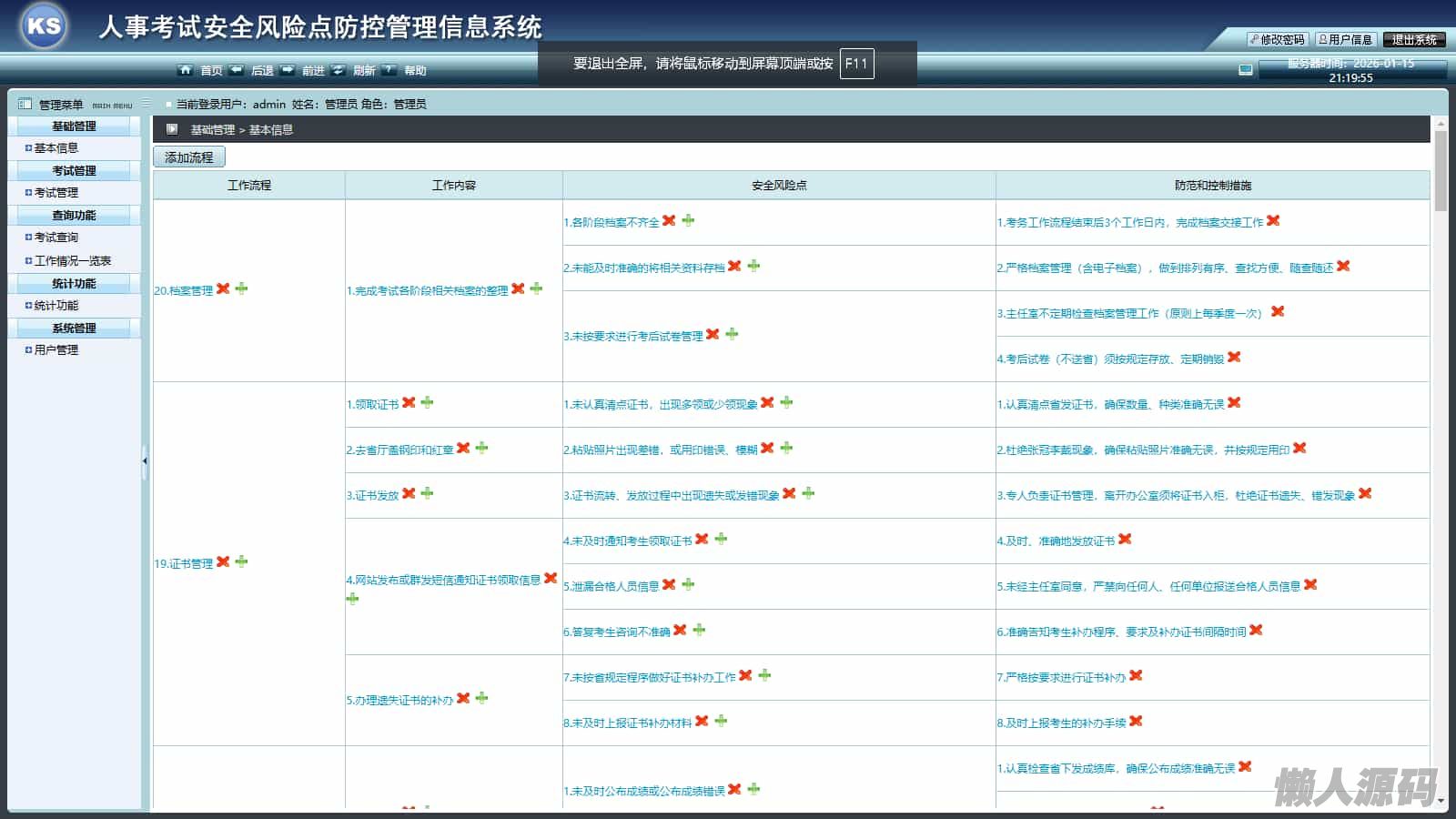Click 帮助 in the top navigation bar
The height and width of the screenshot is (819, 1456).
pos(415,70)
